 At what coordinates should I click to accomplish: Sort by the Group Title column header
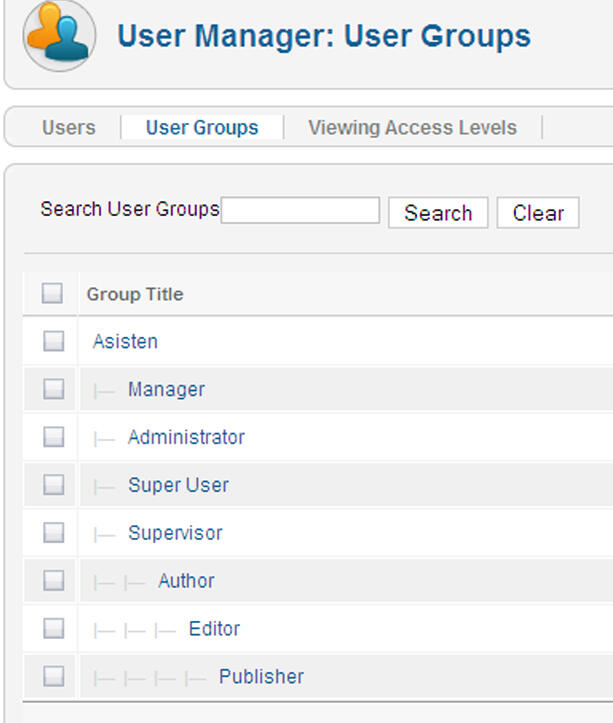click(135, 294)
